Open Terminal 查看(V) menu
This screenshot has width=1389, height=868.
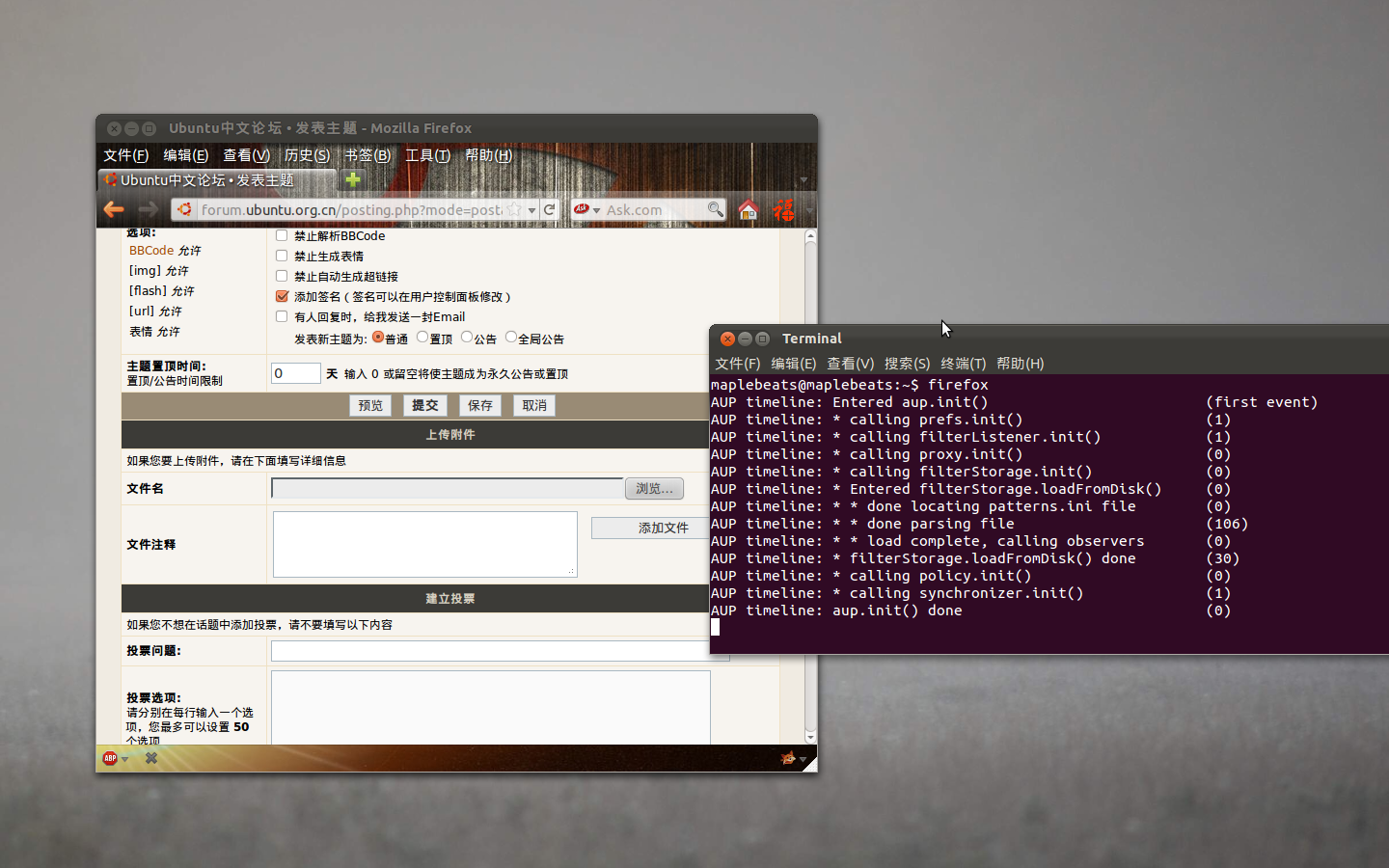pos(850,364)
